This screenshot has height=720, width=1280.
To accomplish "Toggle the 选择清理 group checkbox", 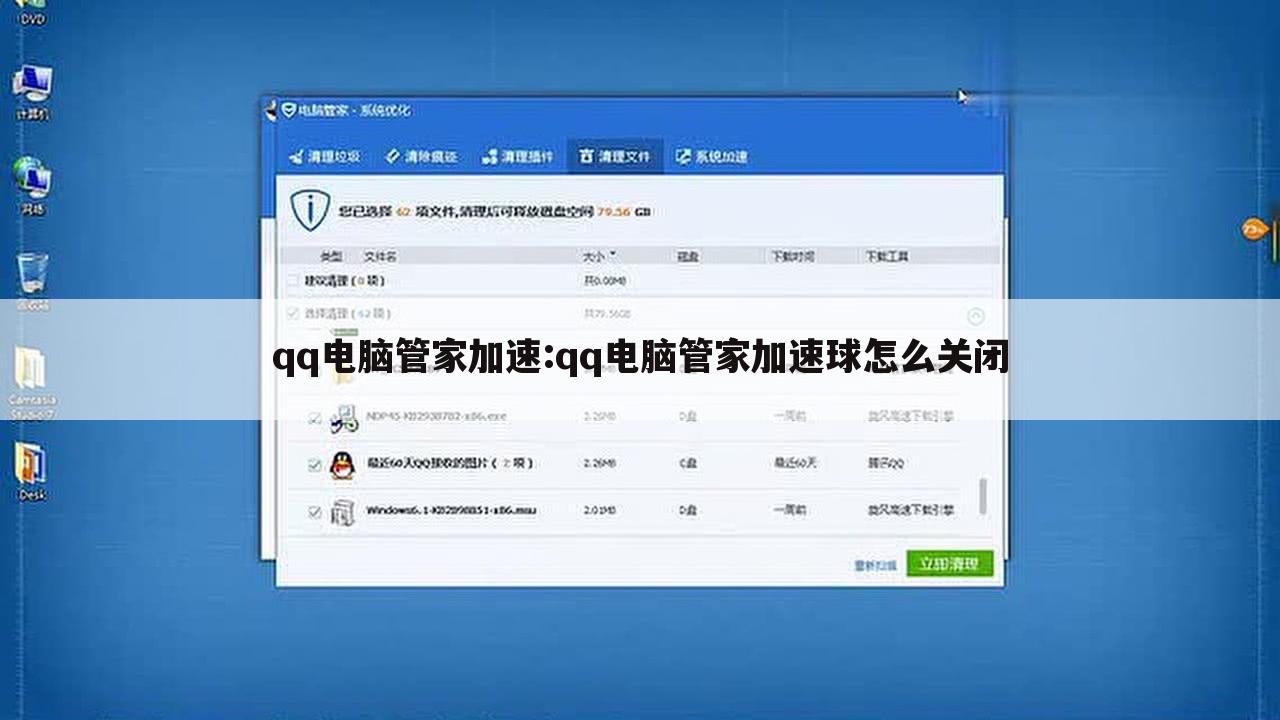I will click(293, 314).
